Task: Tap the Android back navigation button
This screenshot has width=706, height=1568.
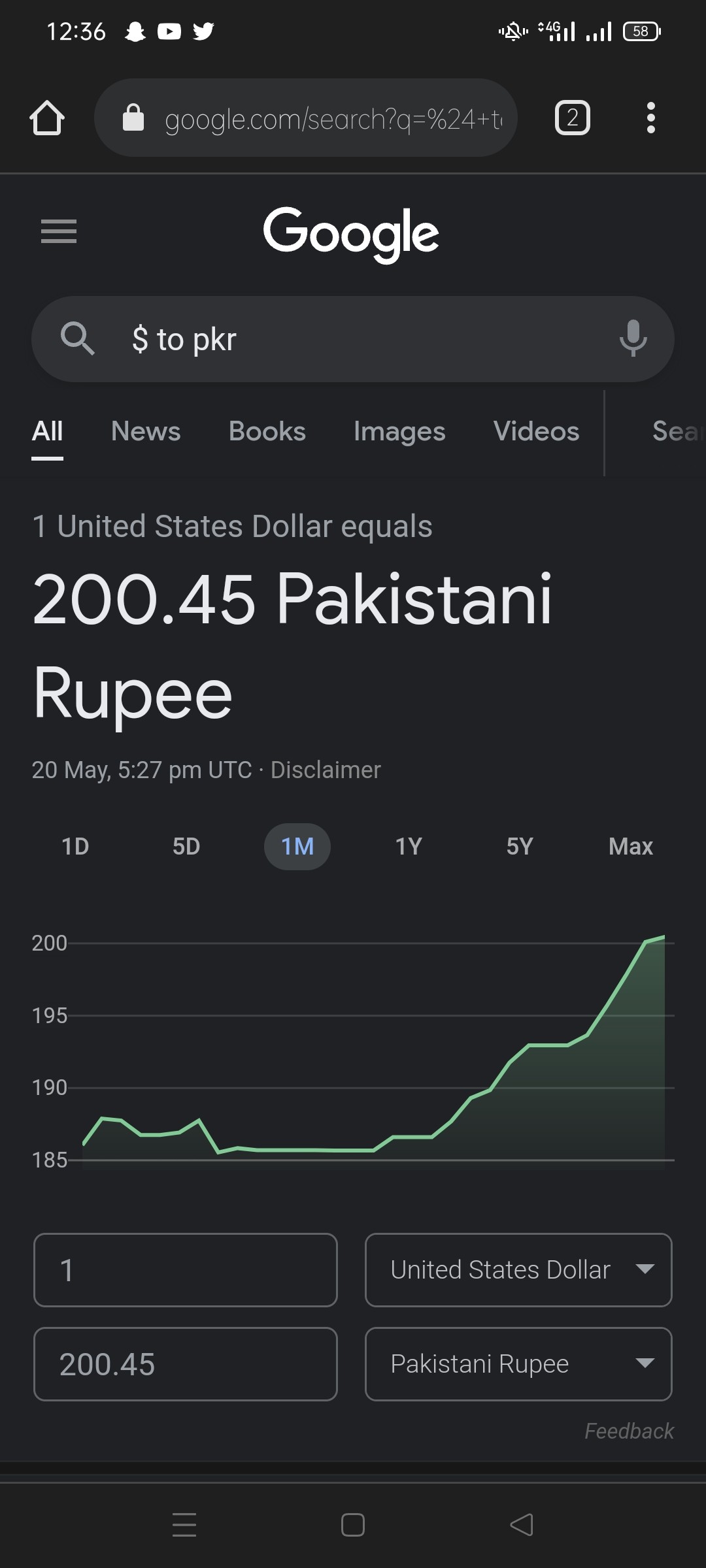Action: (522, 1525)
